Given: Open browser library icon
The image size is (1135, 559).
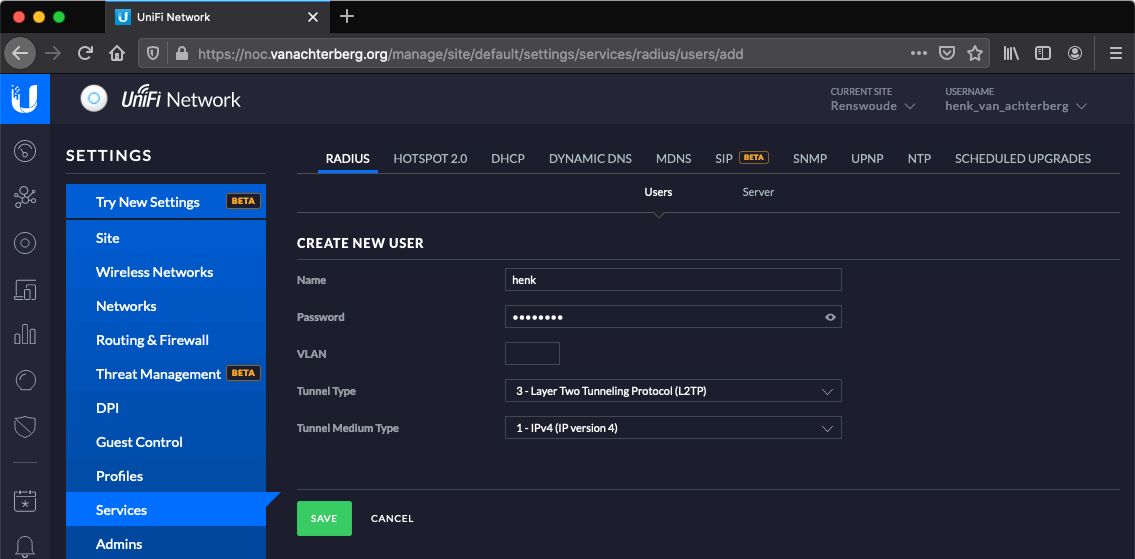Looking at the screenshot, I should pyautogui.click(x=1011, y=53).
